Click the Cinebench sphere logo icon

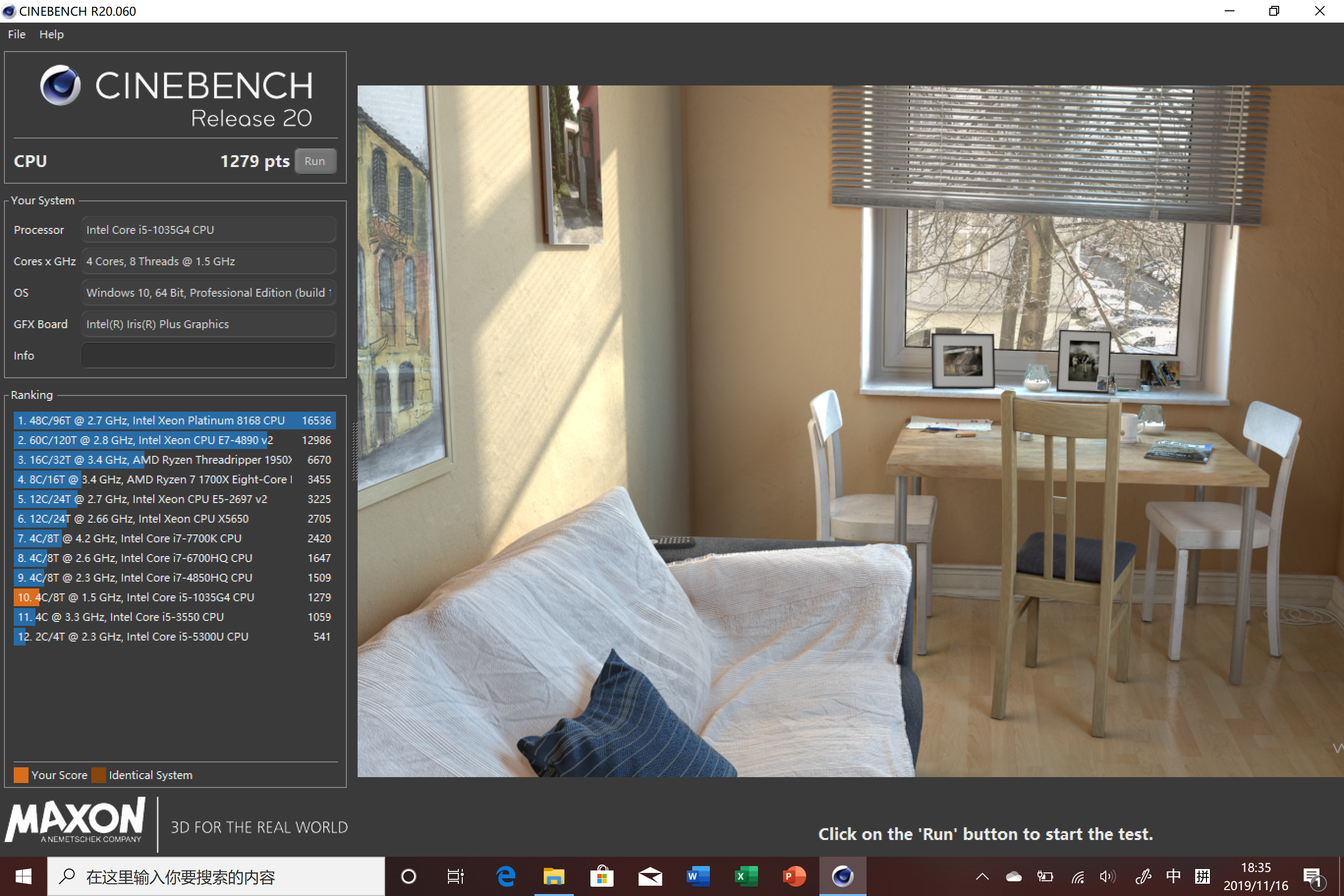60,85
